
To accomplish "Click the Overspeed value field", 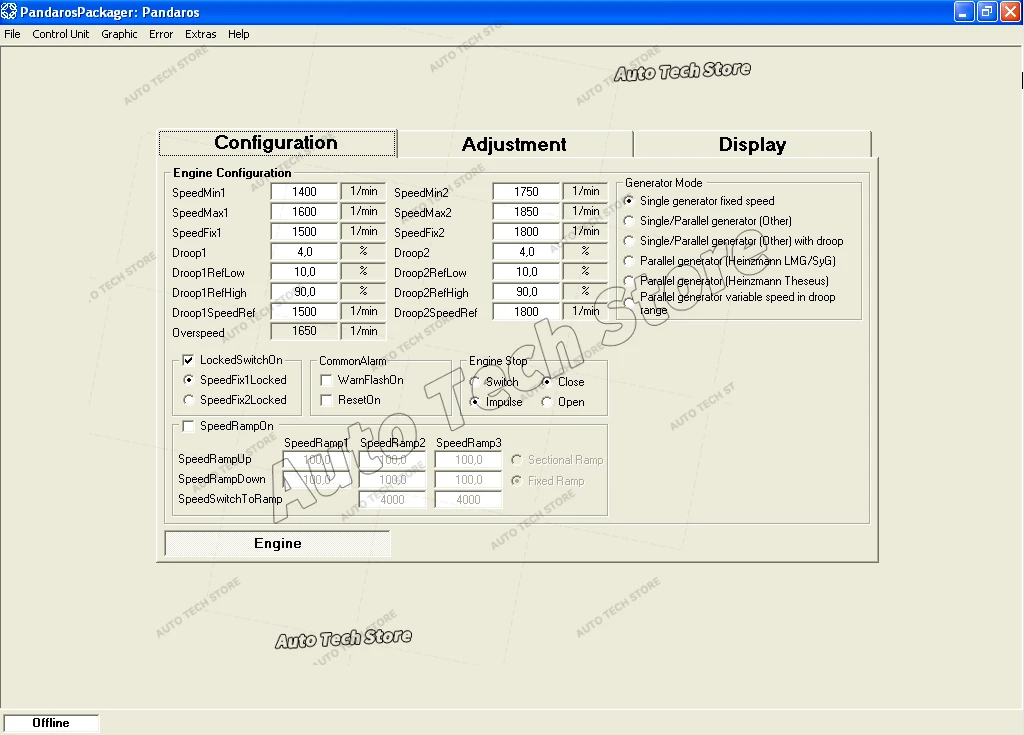I will [304, 331].
